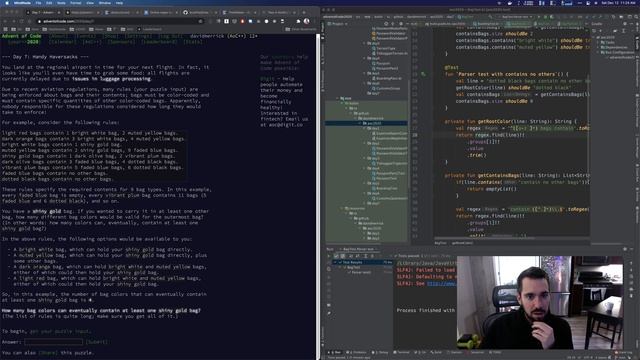Switch to the Git tool window tab

point(420,352)
